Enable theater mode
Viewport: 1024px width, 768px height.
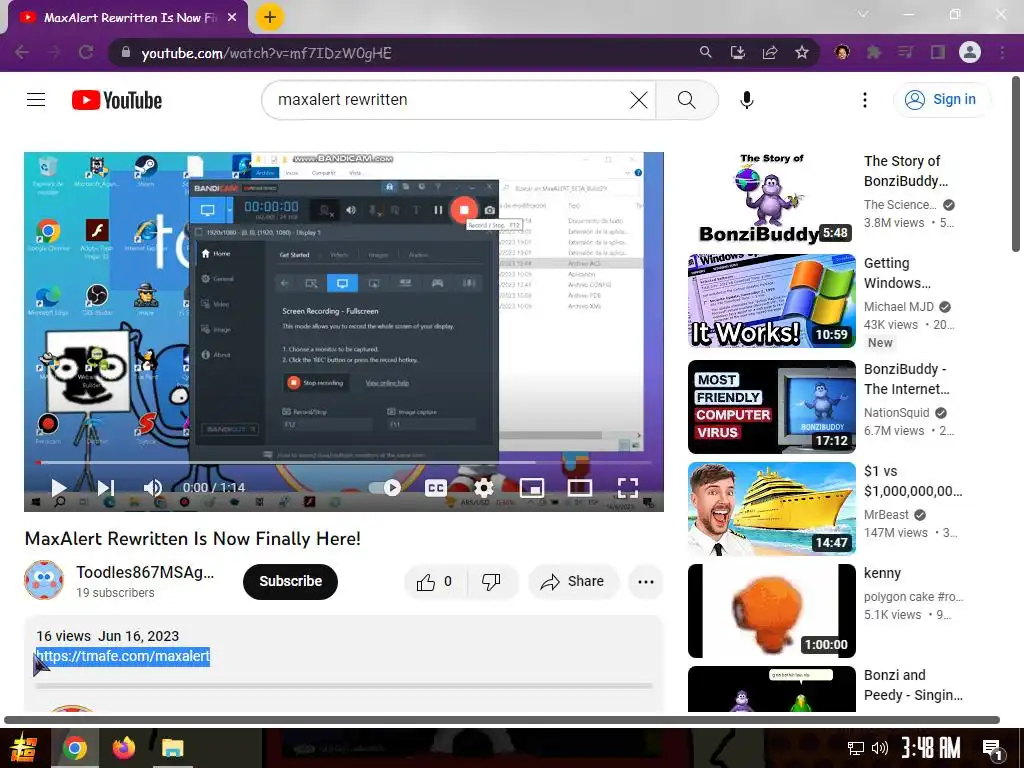pos(580,487)
